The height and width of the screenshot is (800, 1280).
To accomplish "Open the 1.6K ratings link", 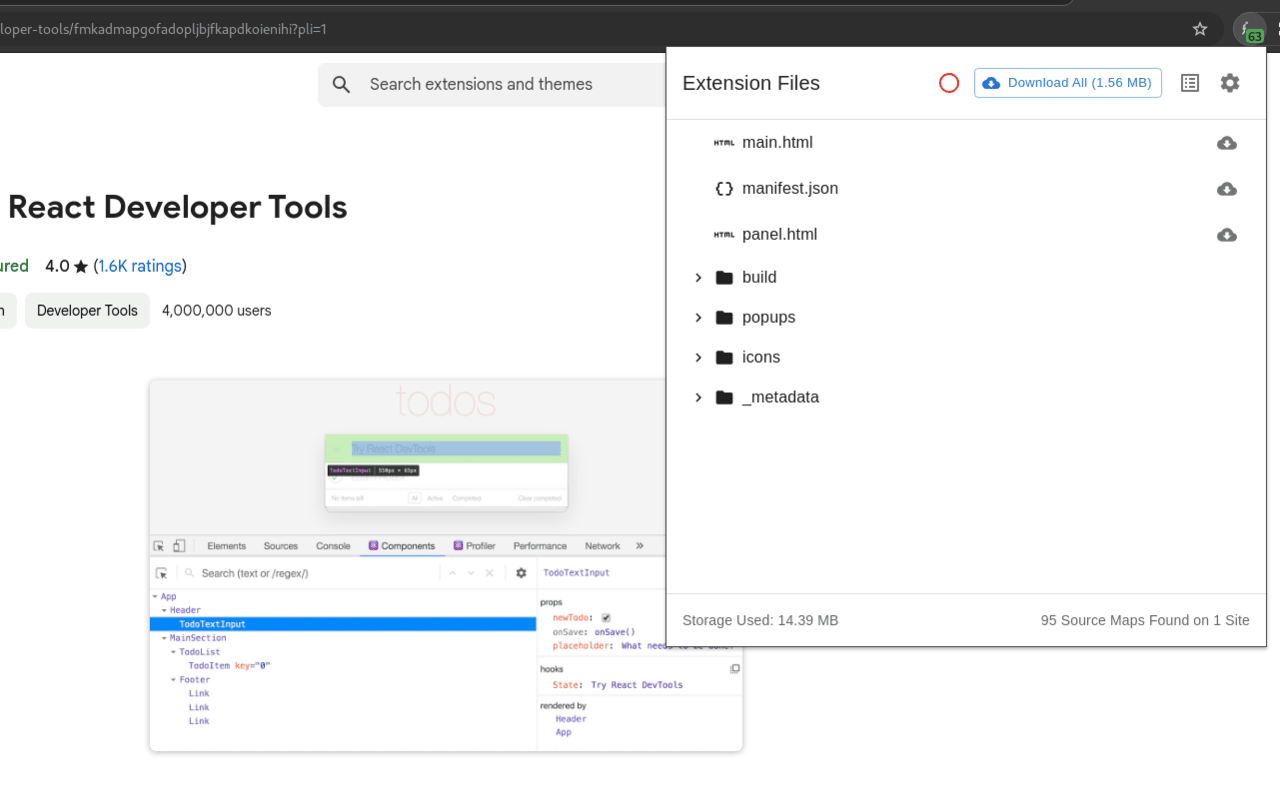I will (140, 266).
